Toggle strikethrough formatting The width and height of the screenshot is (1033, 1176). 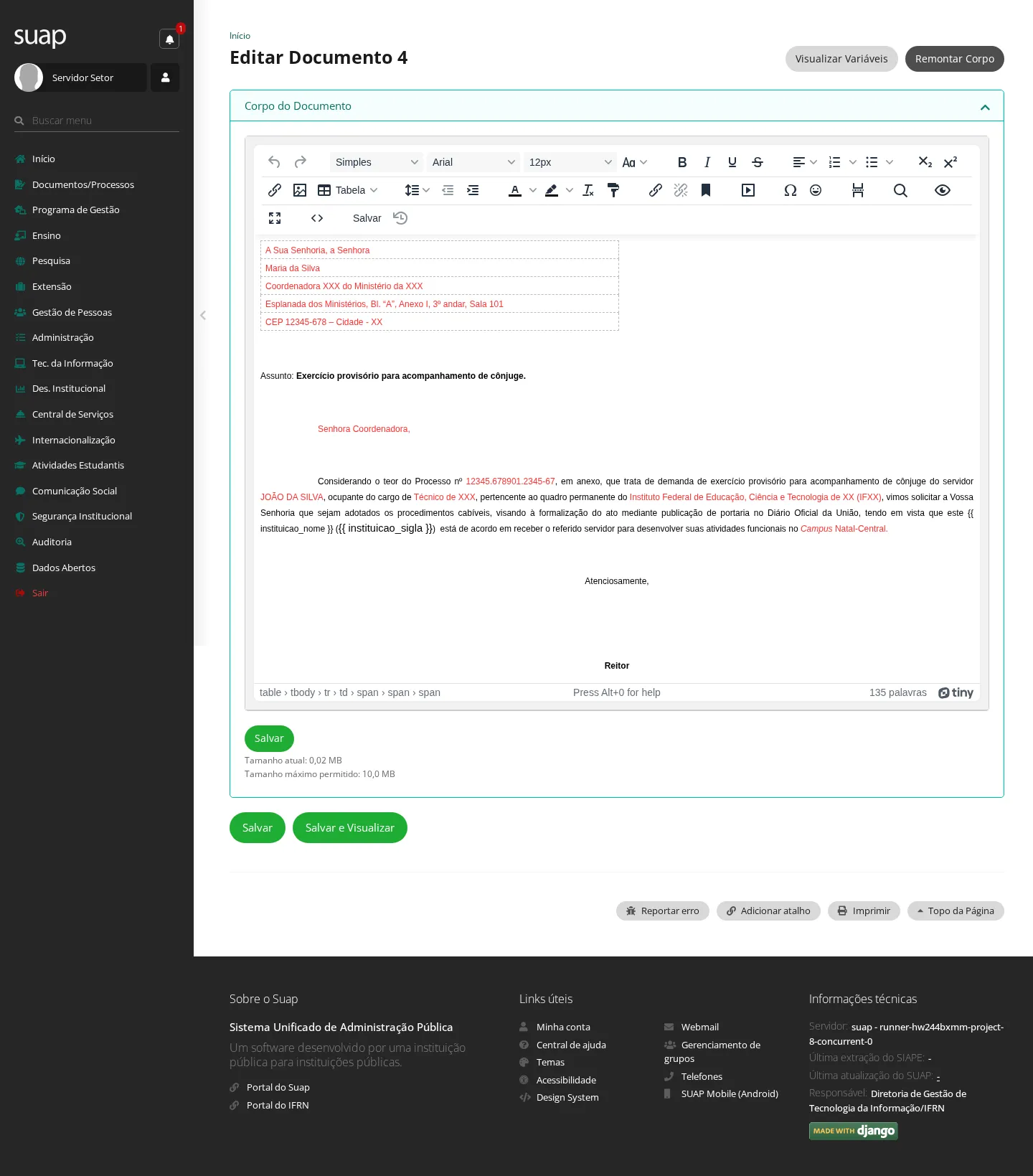[x=758, y=162]
